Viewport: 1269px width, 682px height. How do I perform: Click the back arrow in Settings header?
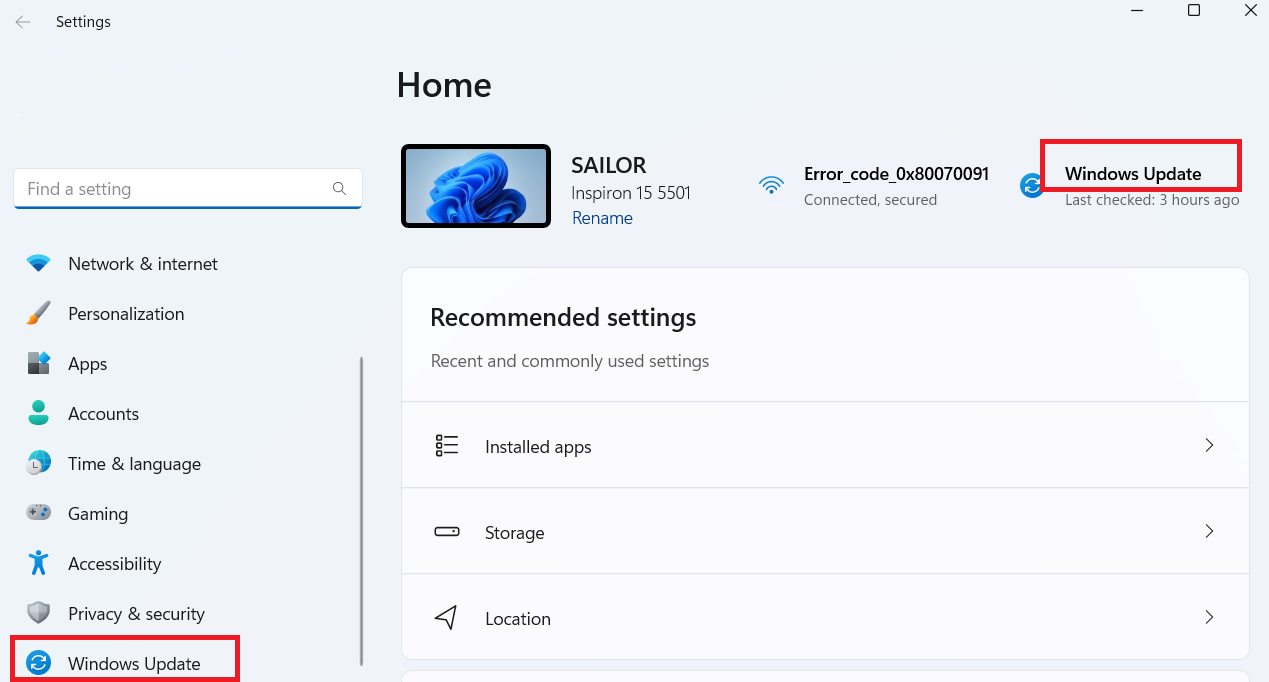22,21
